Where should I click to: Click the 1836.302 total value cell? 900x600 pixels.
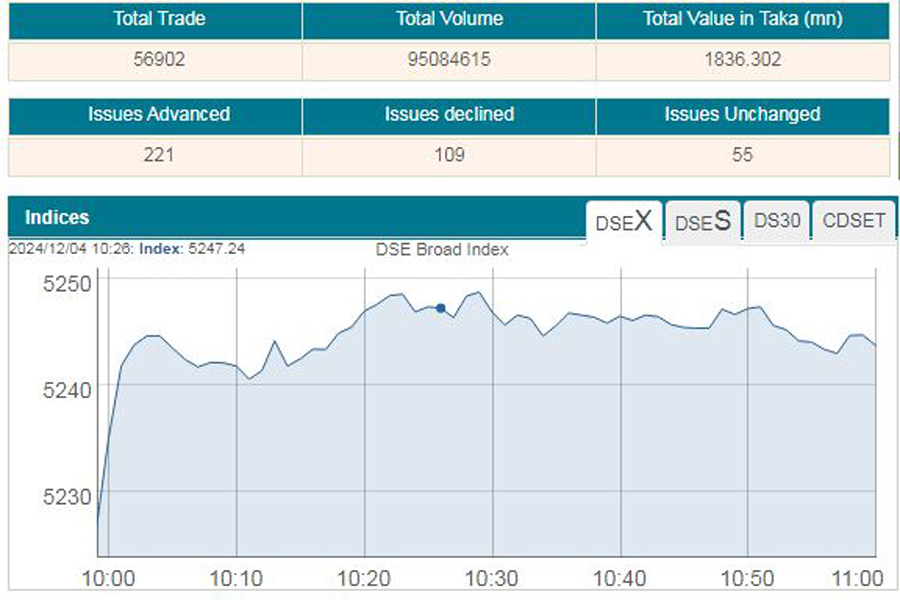tap(742, 59)
